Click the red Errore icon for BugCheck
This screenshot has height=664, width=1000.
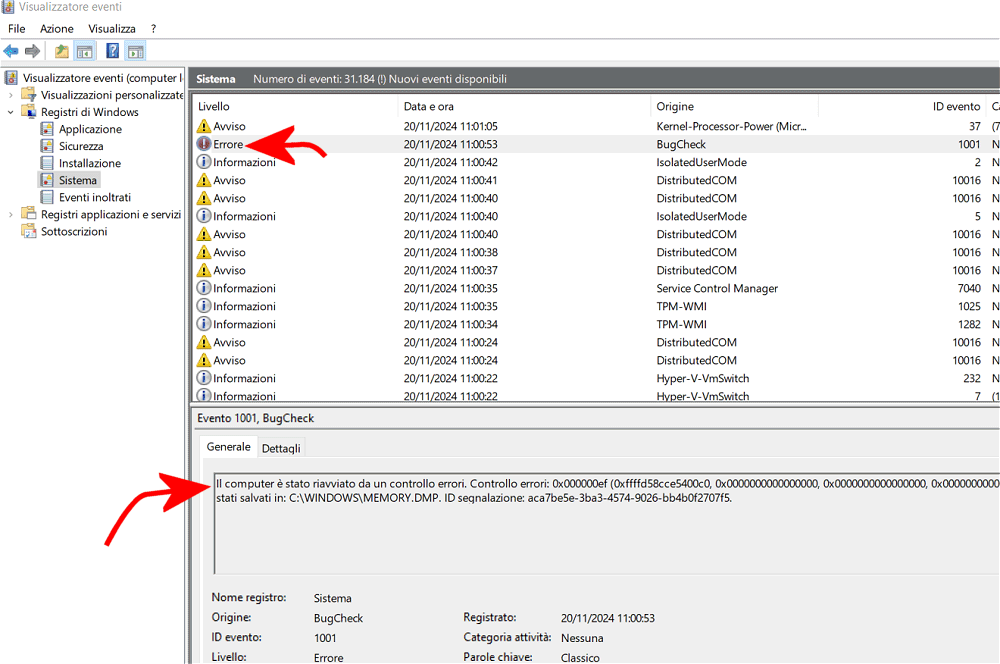(x=203, y=144)
